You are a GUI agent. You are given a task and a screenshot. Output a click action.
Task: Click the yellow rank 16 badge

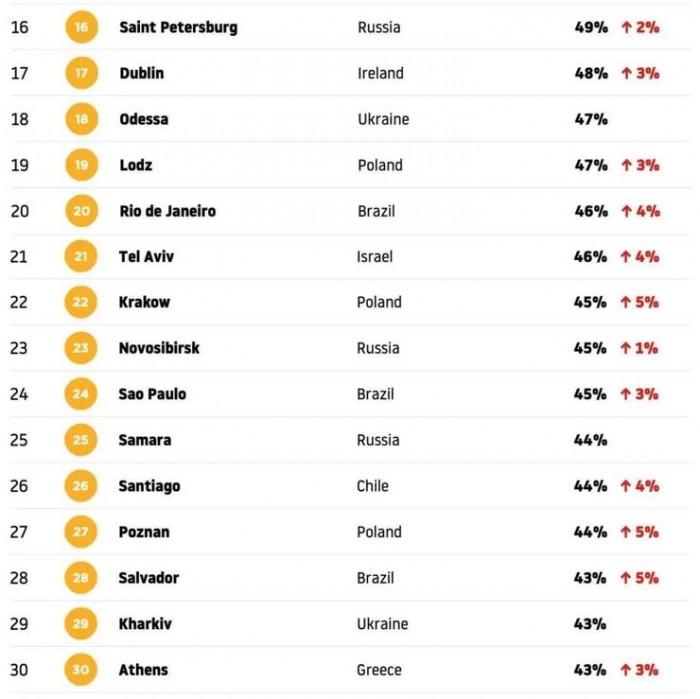coord(81,27)
